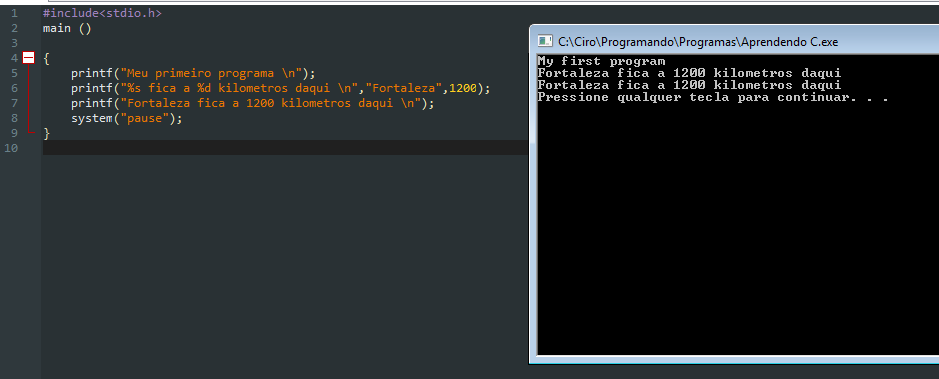Click the number 1200 in the printf arguments
Viewport: 939px width, 379px height.
coord(463,89)
